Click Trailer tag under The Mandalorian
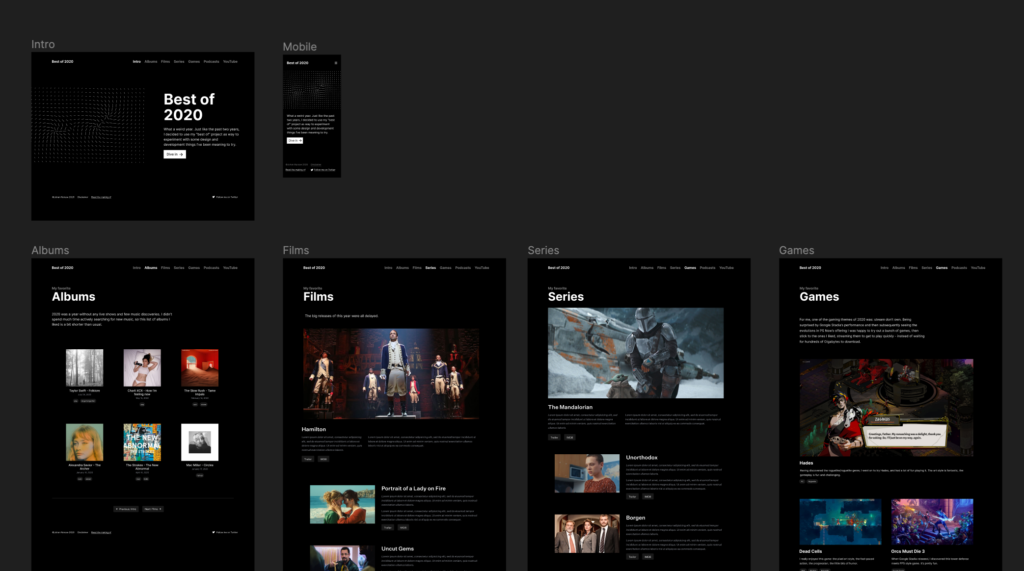This screenshot has width=1024, height=571. coord(554,437)
